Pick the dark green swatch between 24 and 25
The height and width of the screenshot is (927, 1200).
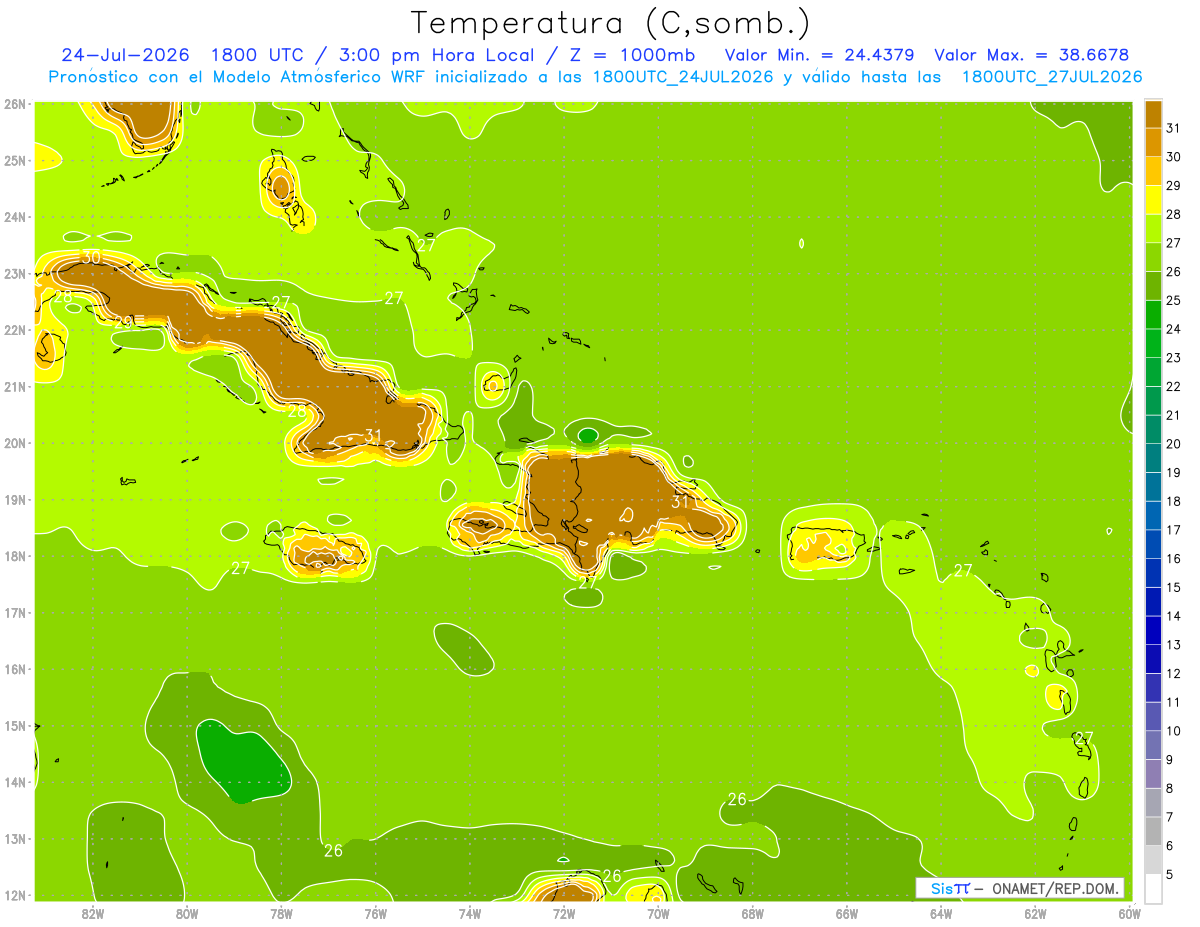pyautogui.click(x=1153, y=314)
